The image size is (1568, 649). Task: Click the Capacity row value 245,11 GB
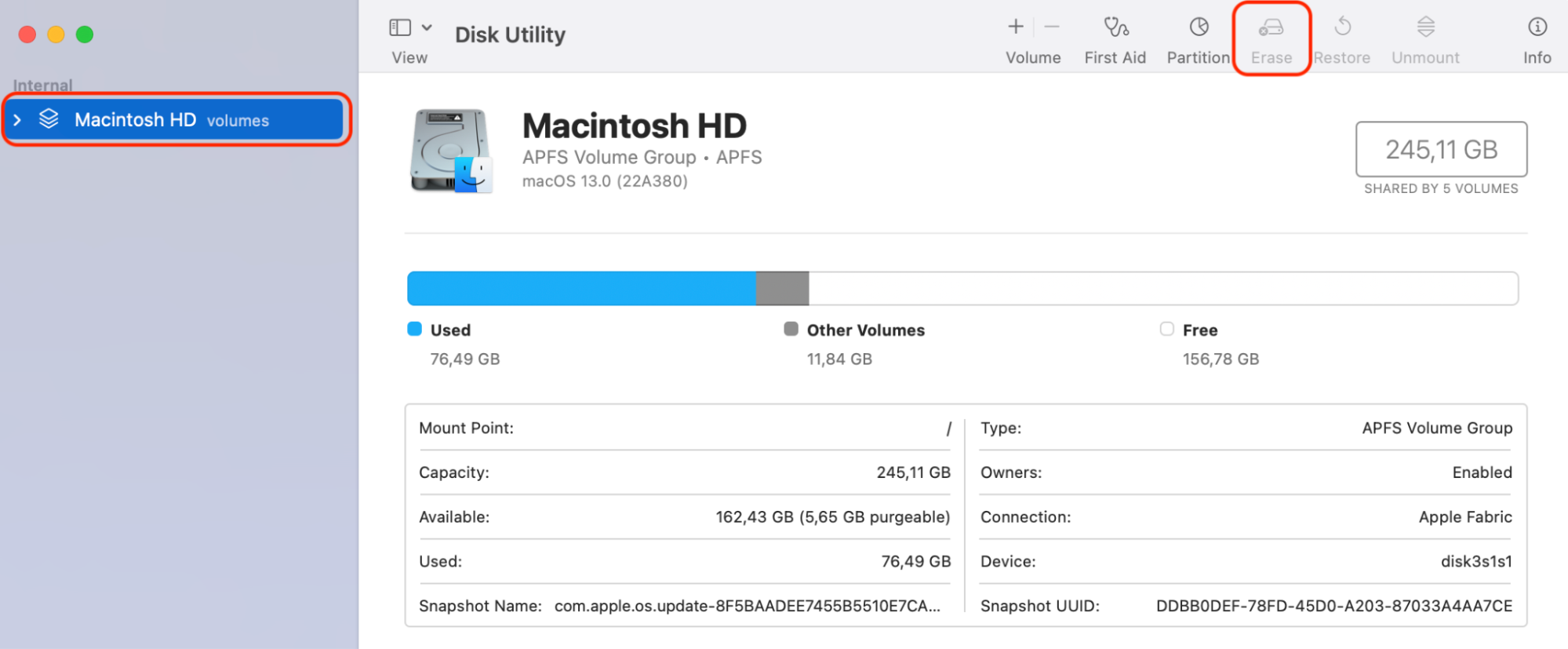(x=913, y=472)
